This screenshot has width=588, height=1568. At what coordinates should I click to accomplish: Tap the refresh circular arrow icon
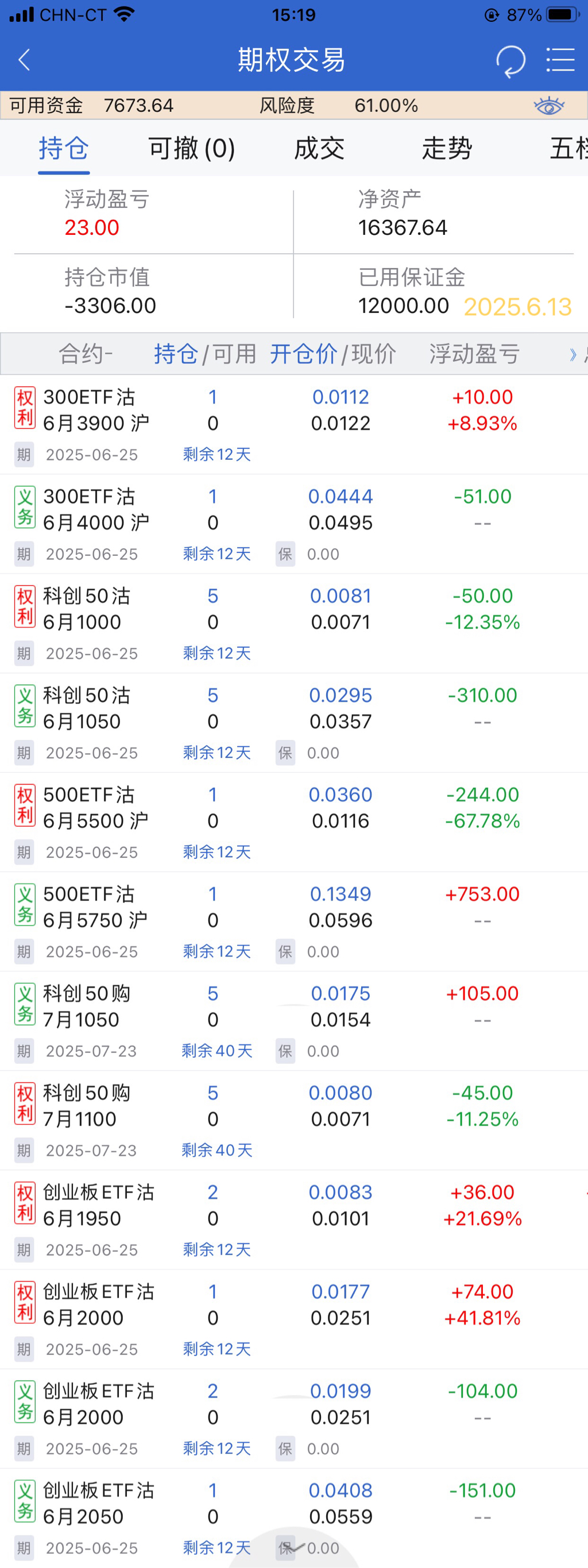(x=510, y=60)
